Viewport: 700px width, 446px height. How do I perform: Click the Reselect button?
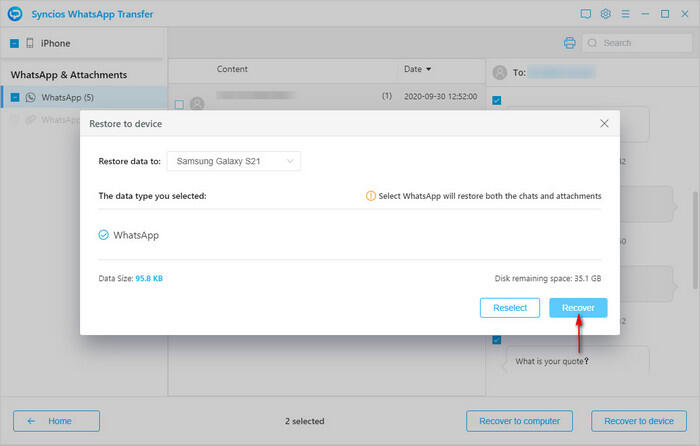click(510, 308)
